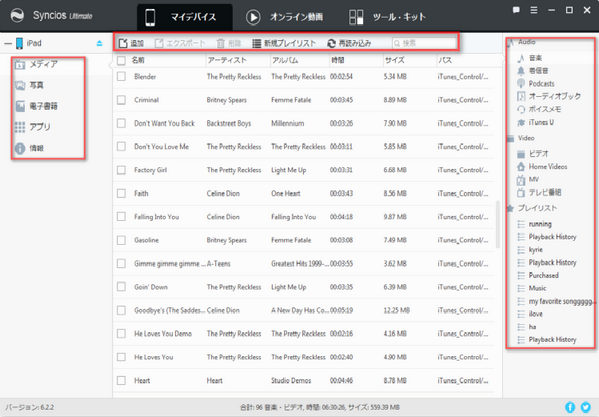The height and width of the screenshot is (417, 599).
Task: Sort by アルバム column header
Action: click(285, 60)
